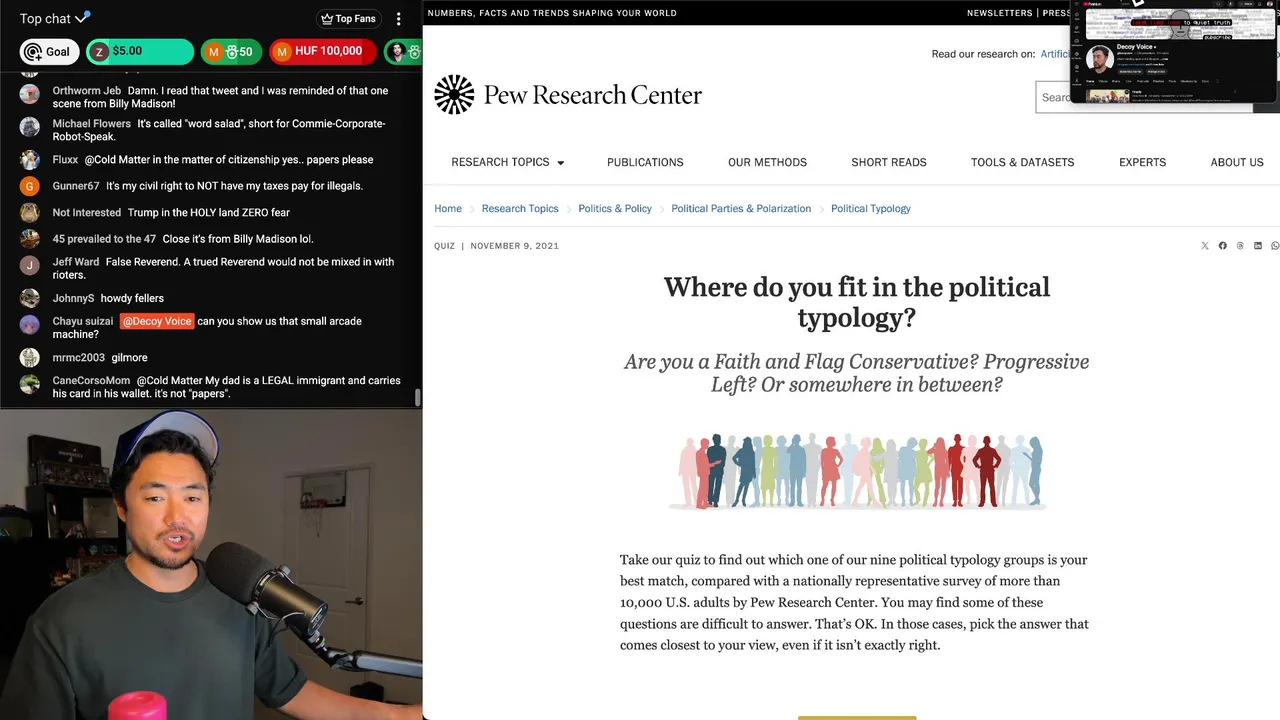The image size is (1280, 720).
Task: Open the Publications menu item
Action: (x=645, y=162)
